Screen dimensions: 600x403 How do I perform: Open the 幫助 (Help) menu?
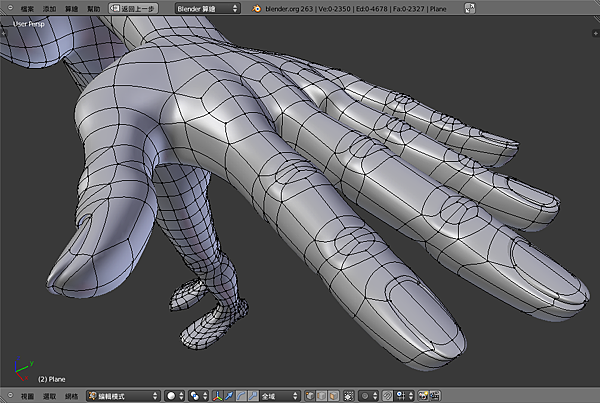[93, 8]
